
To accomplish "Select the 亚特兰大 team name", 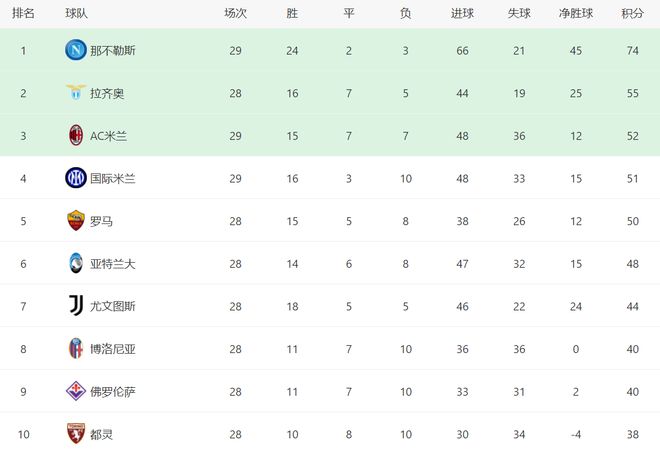I will (112, 264).
